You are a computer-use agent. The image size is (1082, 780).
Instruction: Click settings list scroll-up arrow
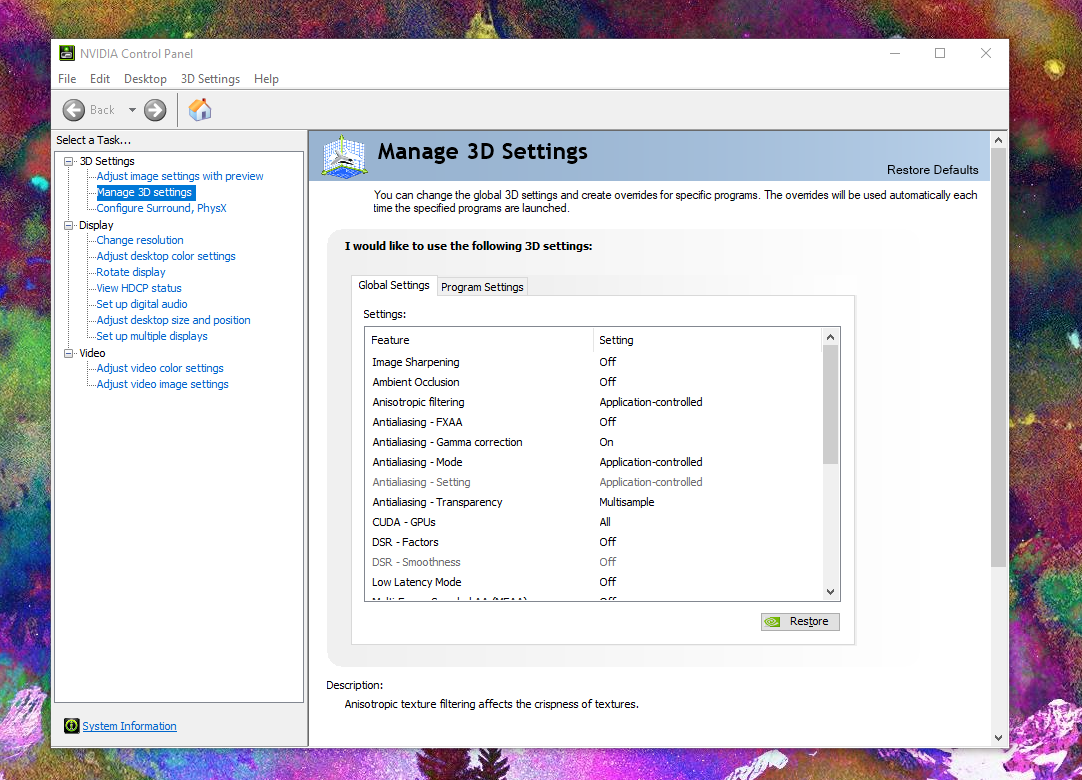pos(831,337)
